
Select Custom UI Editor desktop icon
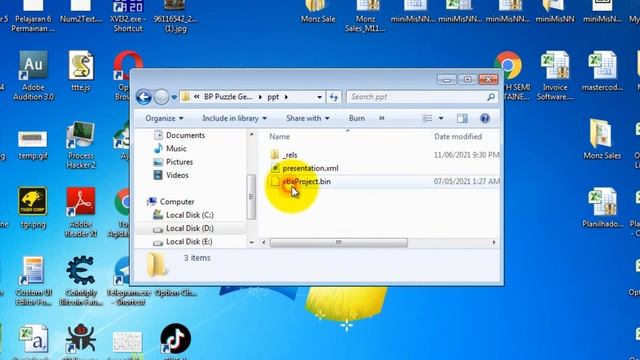(x=33, y=281)
